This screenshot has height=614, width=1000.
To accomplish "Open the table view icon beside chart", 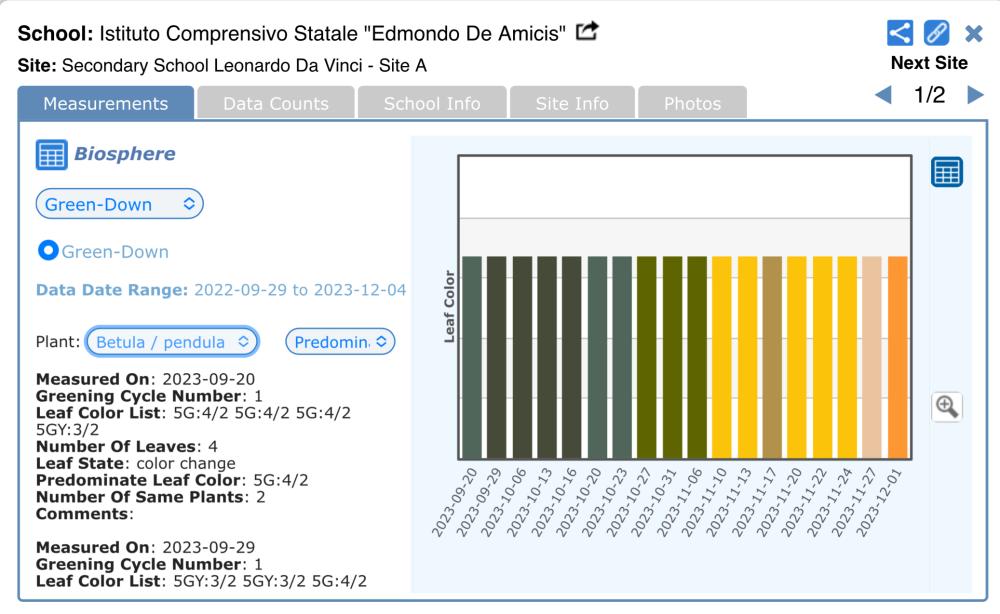I will point(946,171).
